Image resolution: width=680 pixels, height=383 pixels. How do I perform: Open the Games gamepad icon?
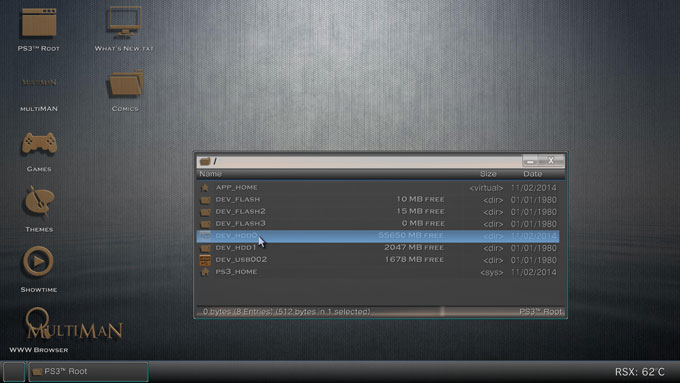pos(39,144)
